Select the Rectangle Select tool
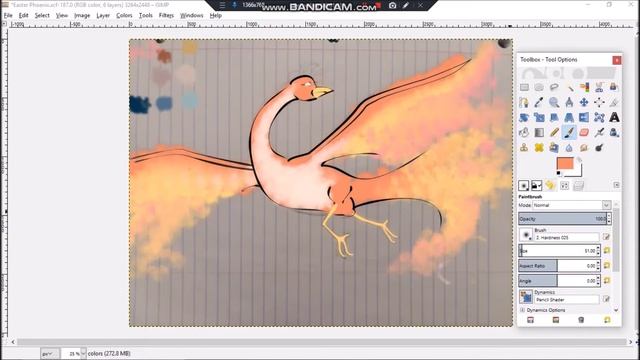This screenshot has width=640, height=360. [524, 87]
